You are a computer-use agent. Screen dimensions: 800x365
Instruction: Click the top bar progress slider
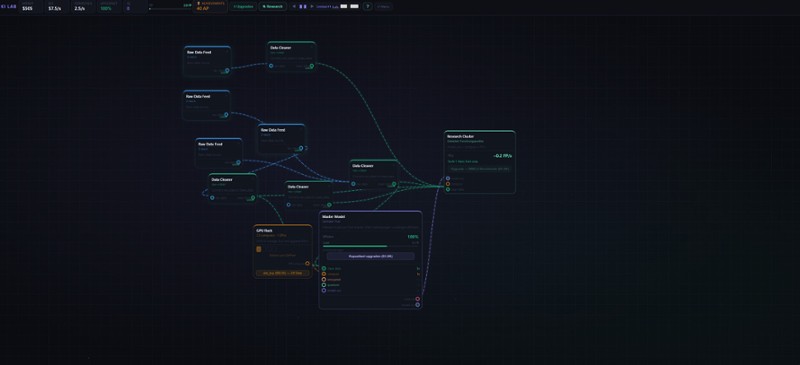pos(170,9)
